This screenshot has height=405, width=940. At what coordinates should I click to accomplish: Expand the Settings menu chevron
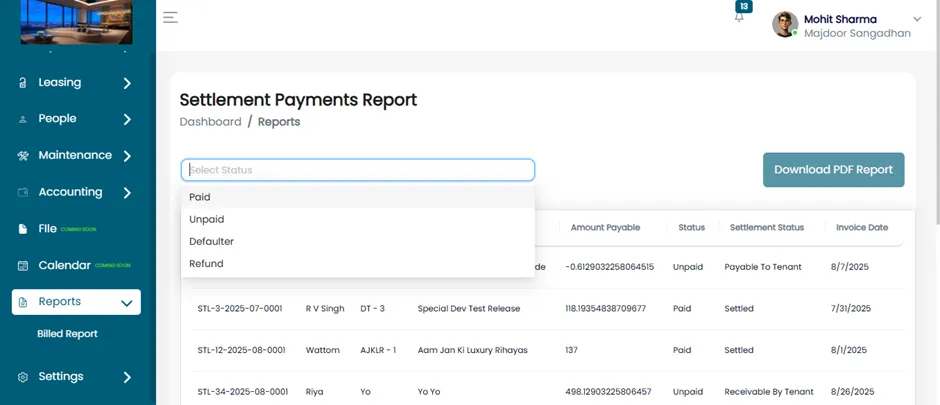127,377
